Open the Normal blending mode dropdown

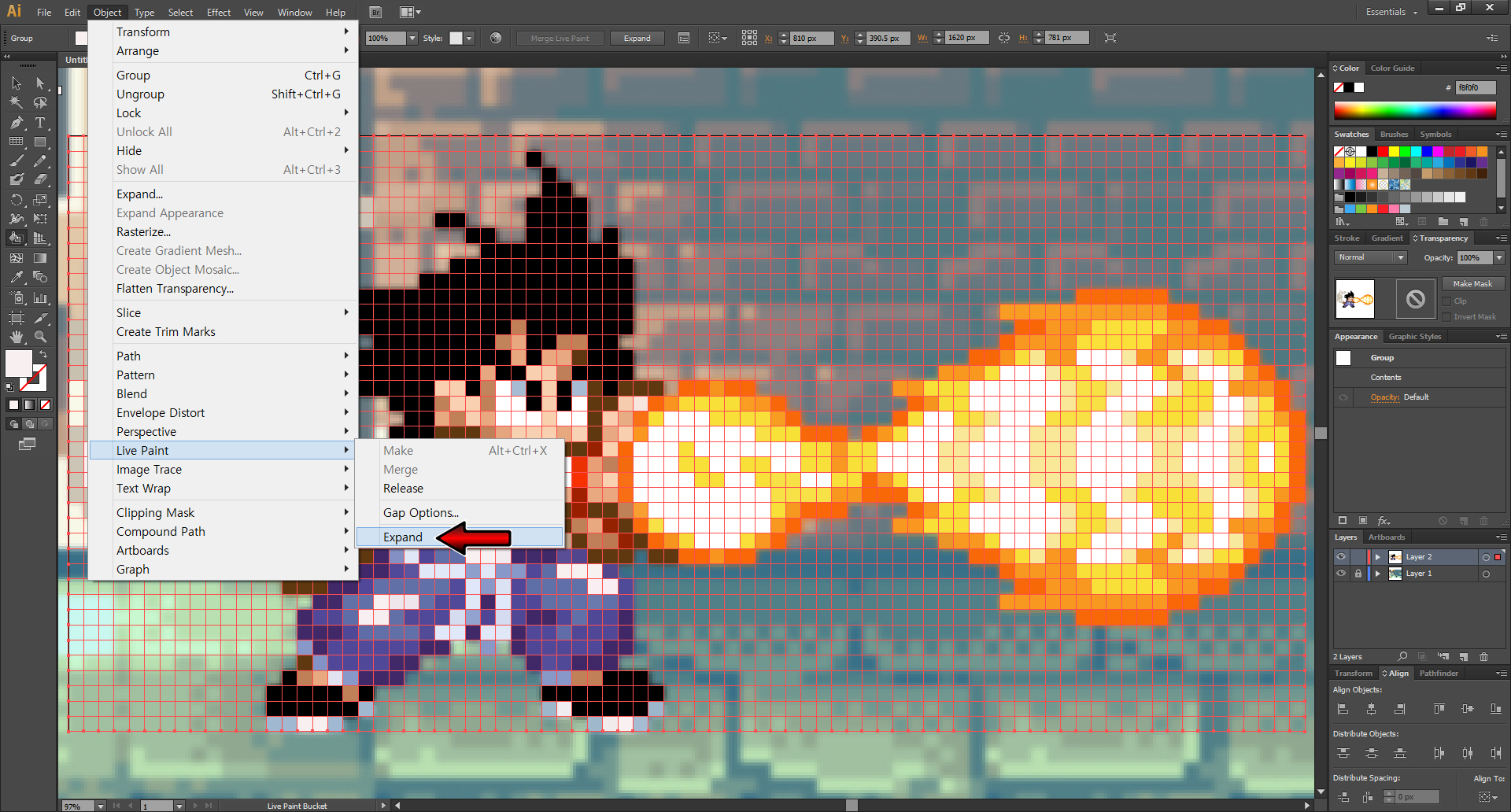(1371, 257)
